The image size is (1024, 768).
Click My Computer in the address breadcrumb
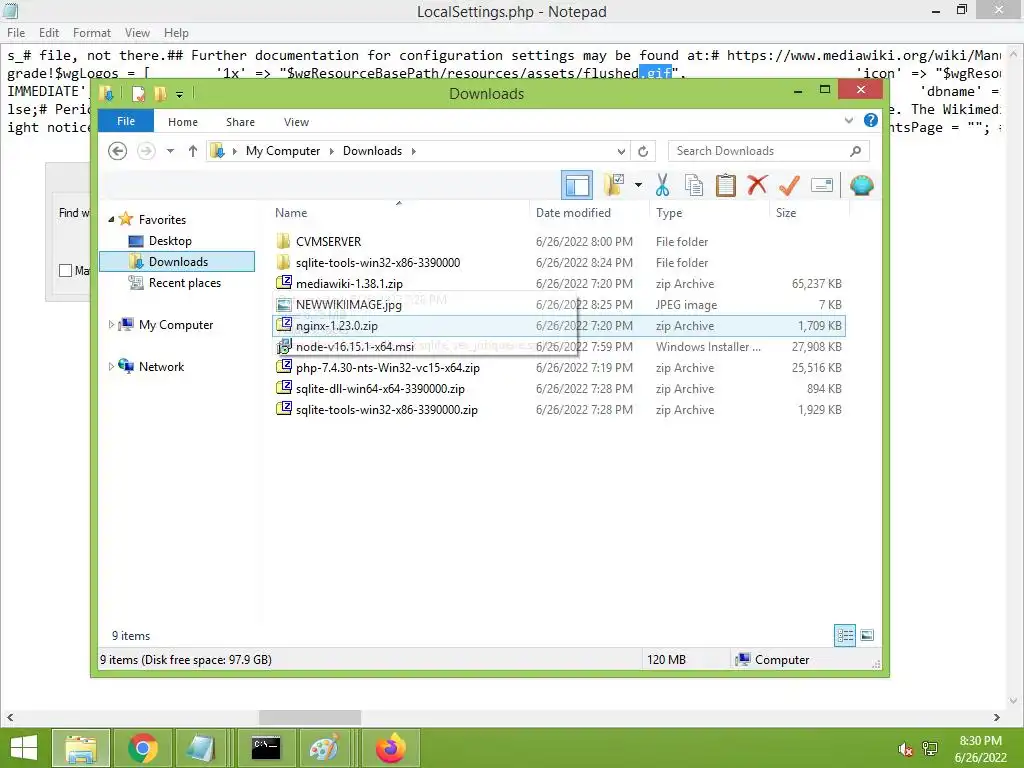click(283, 151)
